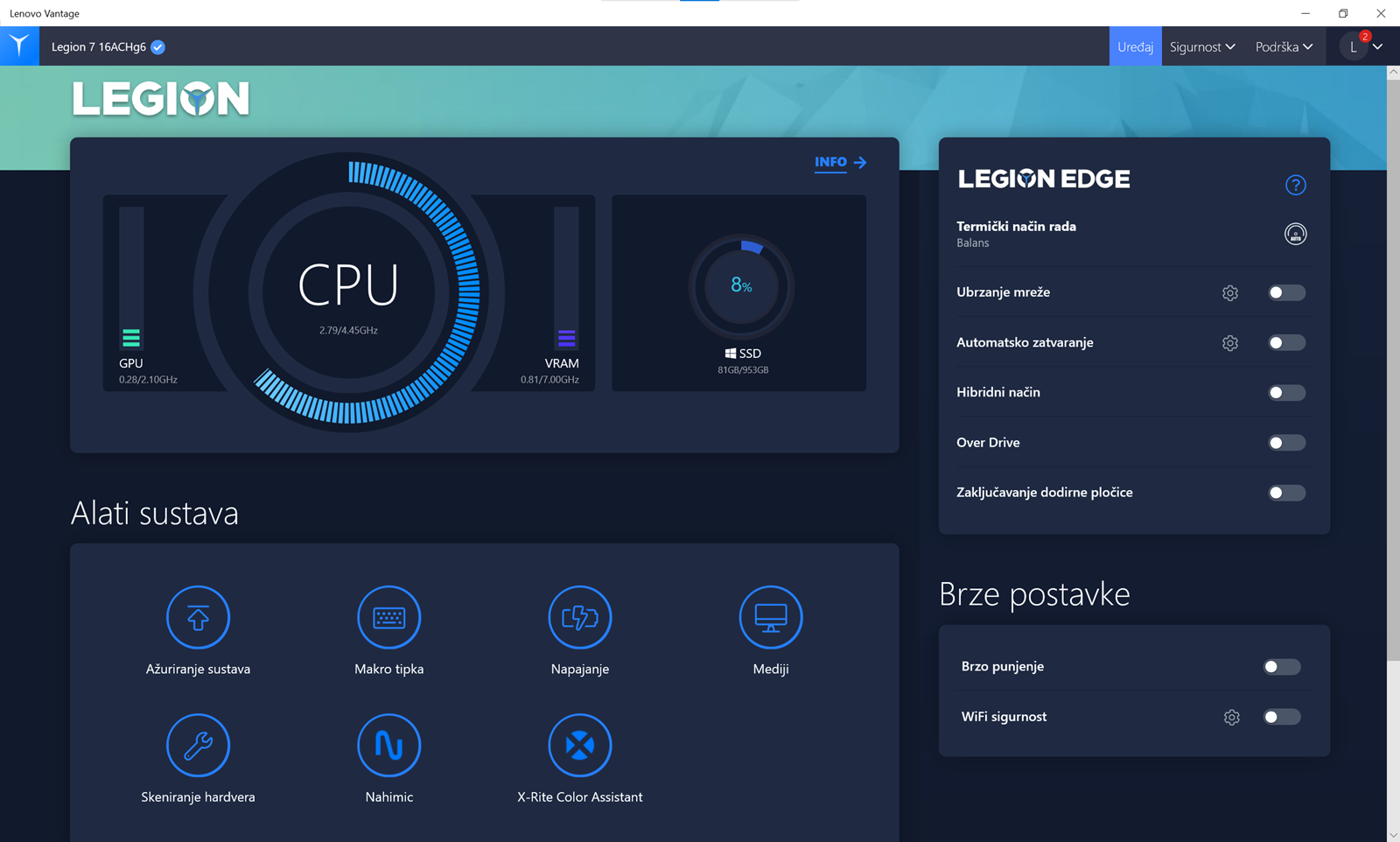Open the Makro tipka keyboard tool

click(388, 617)
